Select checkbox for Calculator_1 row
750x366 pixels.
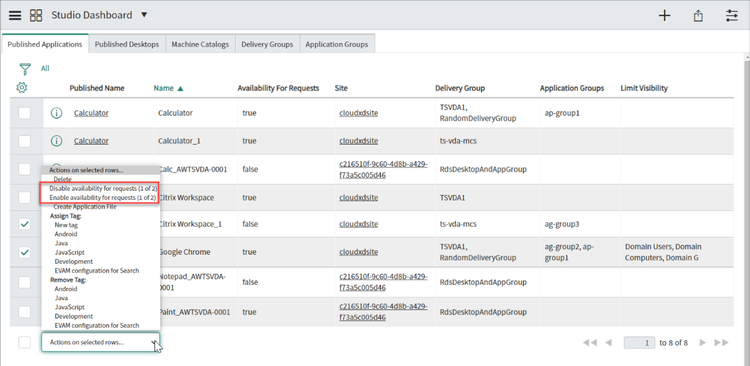(x=24, y=141)
